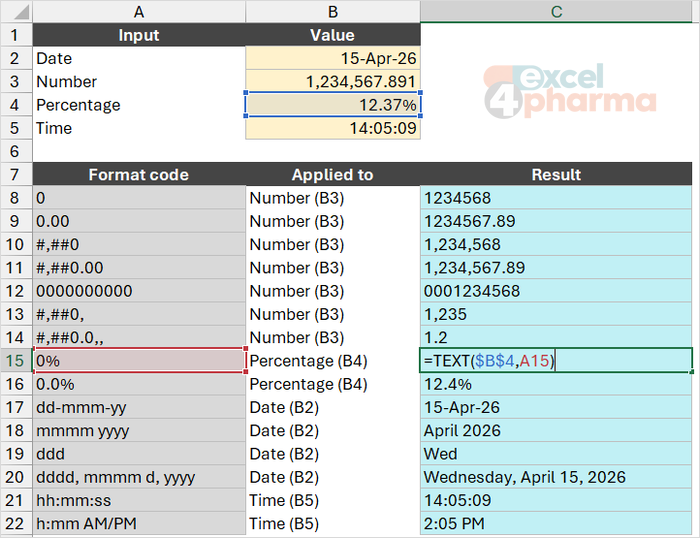Click 'Number (B3)' in row 14

tap(297, 338)
